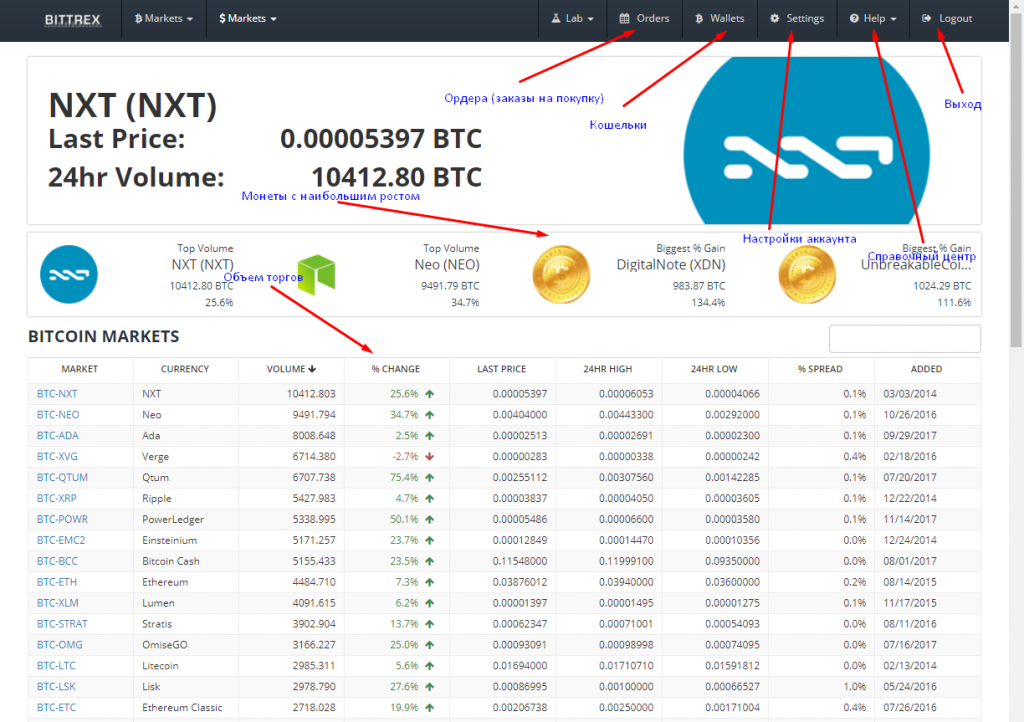The image size is (1024, 722).
Task: Click the Bitcoin Markets search field
Action: coord(904,339)
